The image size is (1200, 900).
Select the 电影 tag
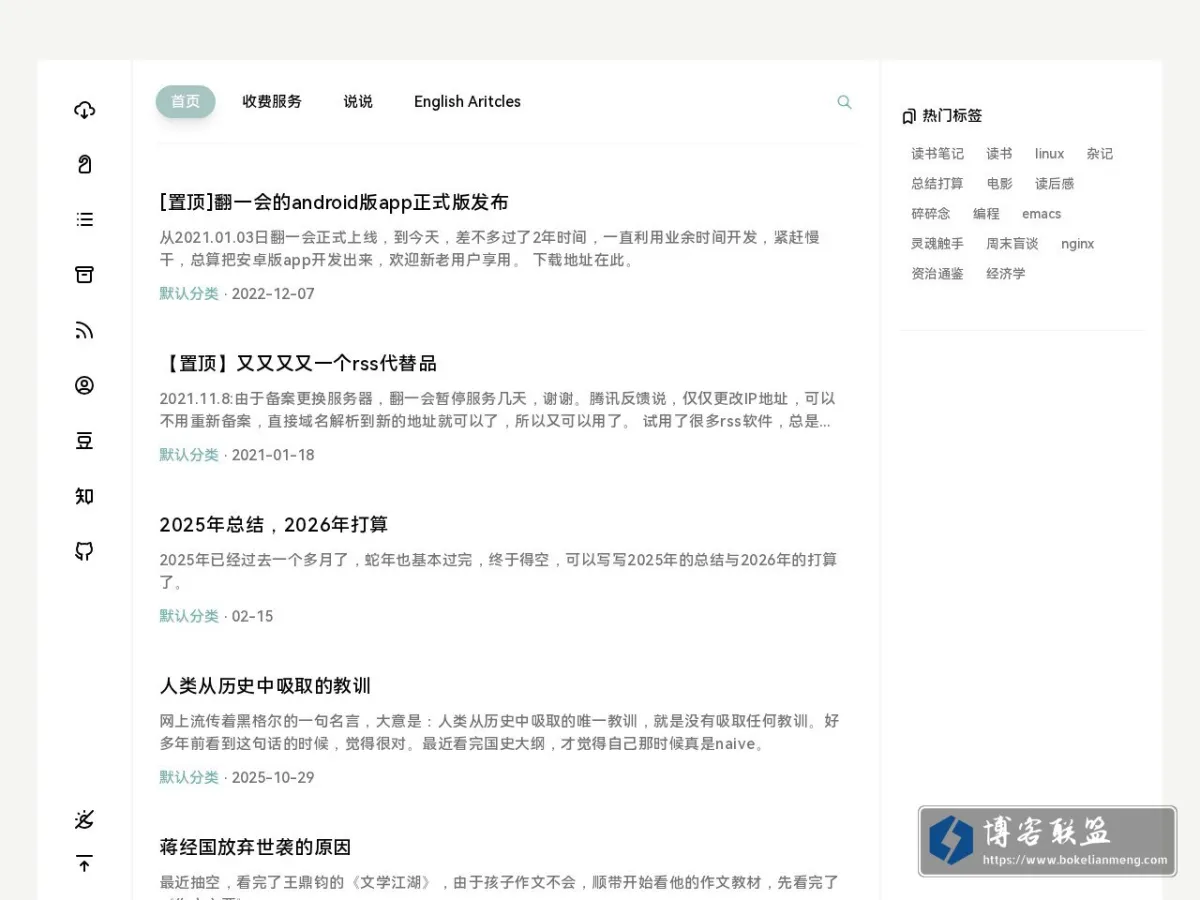point(999,184)
